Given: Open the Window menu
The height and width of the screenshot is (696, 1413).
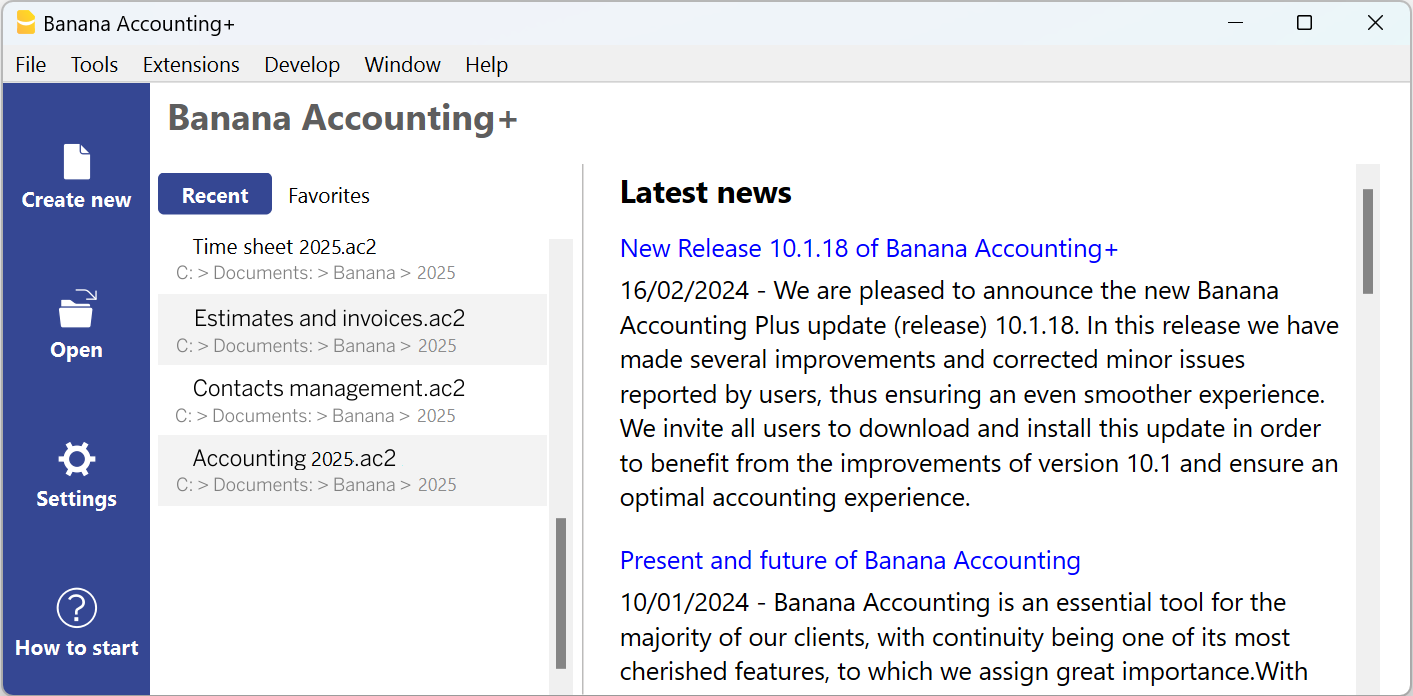Looking at the screenshot, I should pyautogui.click(x=402, y=65).
